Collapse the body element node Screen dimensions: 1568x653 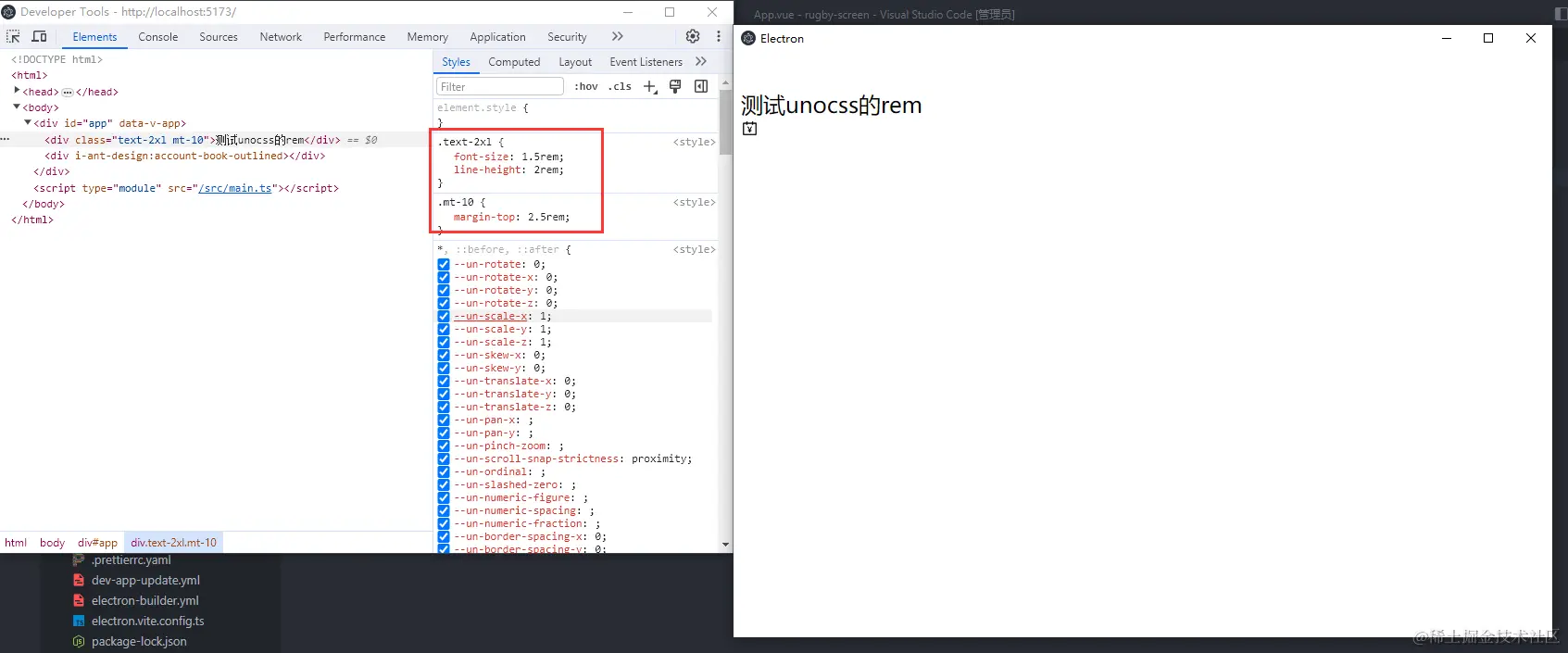click(17, 107)
